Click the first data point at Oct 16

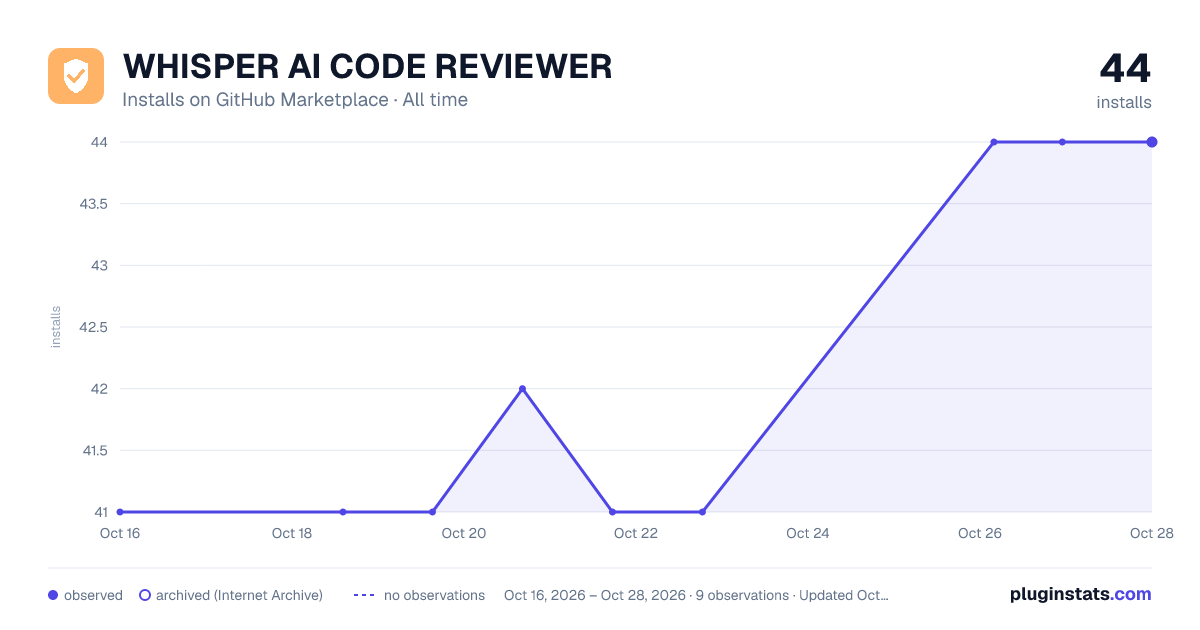tap(120, 512)
